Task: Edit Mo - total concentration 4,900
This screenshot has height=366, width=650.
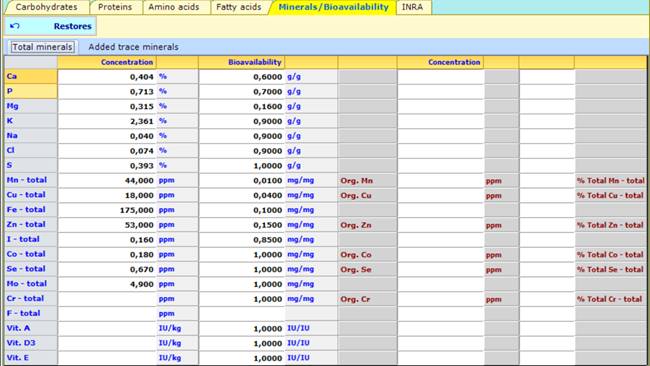Action: click(107, 284)
